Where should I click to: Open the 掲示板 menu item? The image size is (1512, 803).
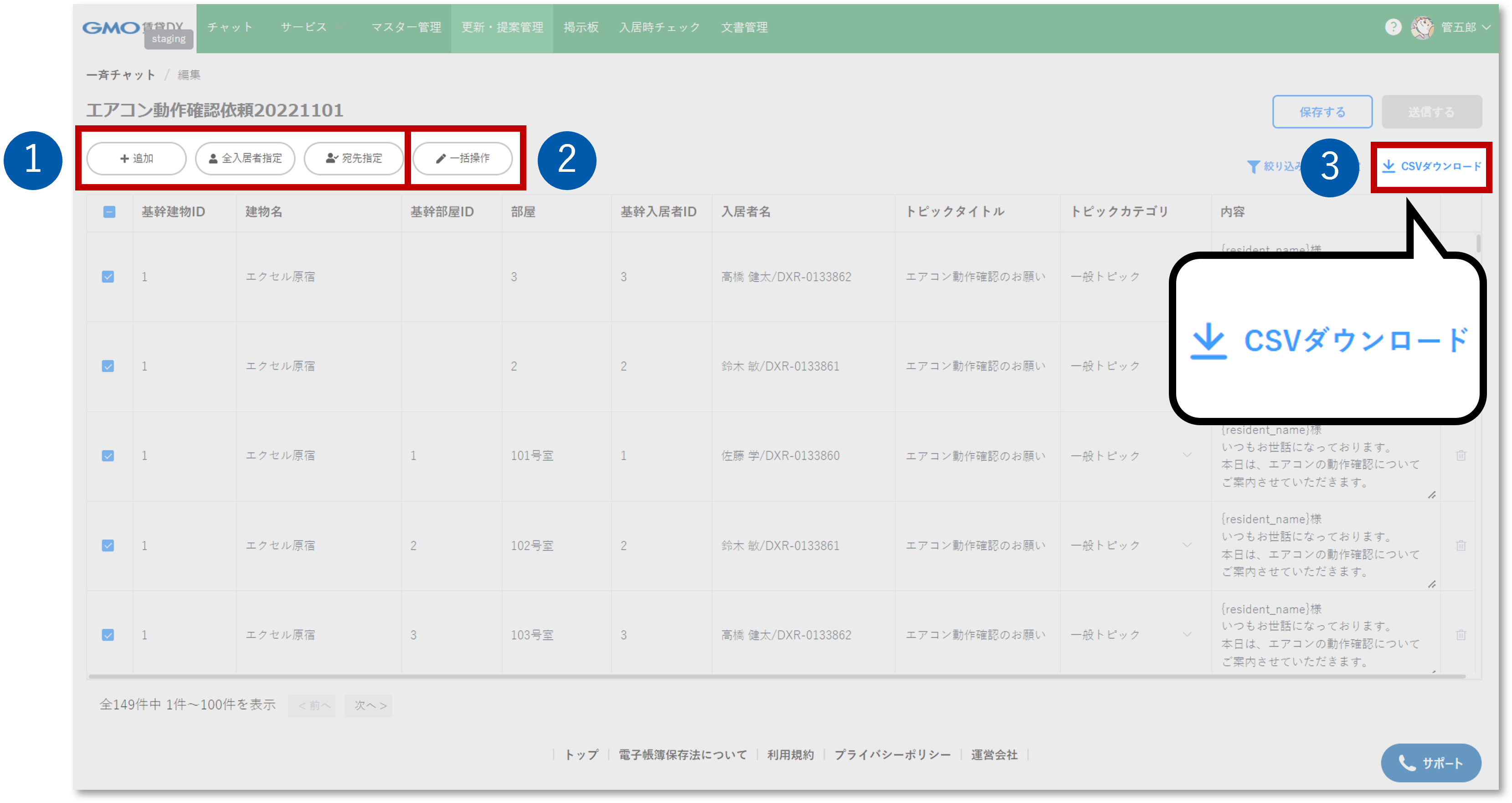click(x=581, y=28)
